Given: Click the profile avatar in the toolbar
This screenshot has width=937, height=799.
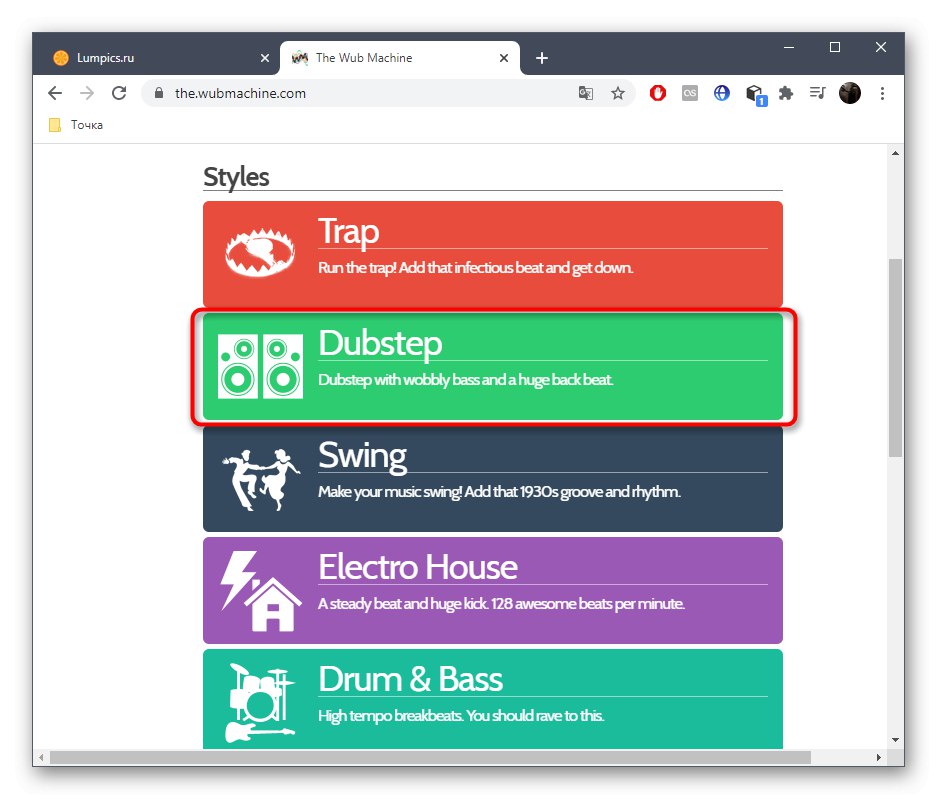Looking at the screenshot, I should (850, 93).
